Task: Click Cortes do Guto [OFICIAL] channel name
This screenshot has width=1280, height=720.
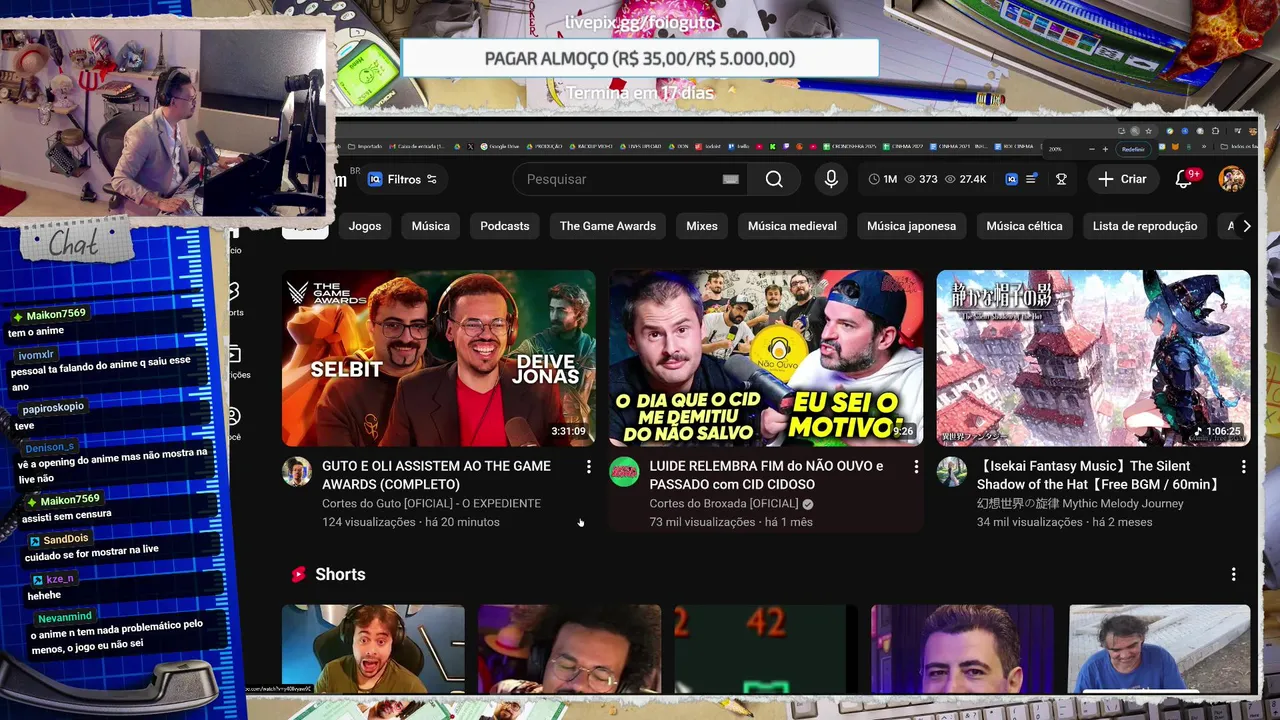Action: tap(431, 503)
